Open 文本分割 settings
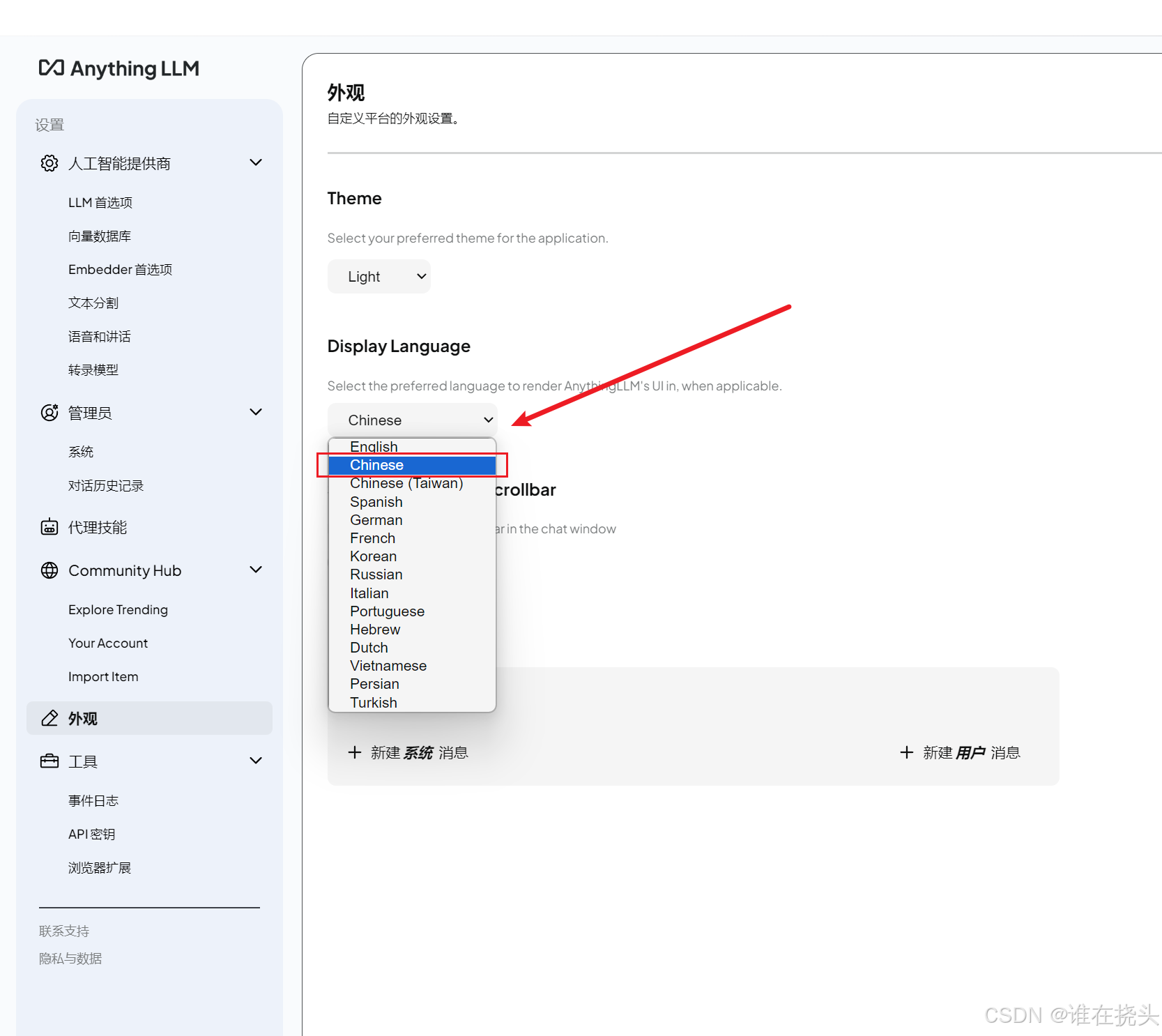The width and height of the screenshot is (1162, 1036). pos(93,303)
